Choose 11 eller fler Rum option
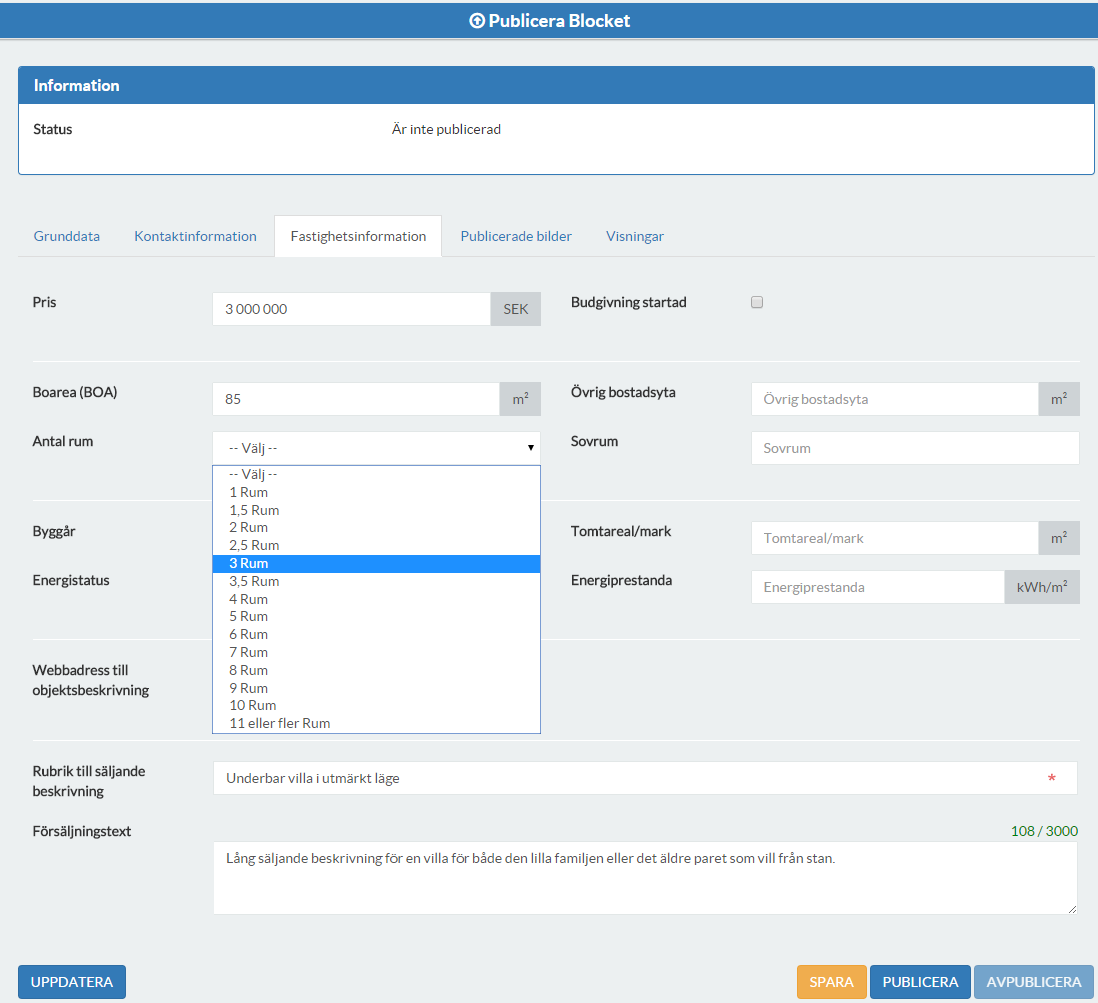 [x=377, y=723]
